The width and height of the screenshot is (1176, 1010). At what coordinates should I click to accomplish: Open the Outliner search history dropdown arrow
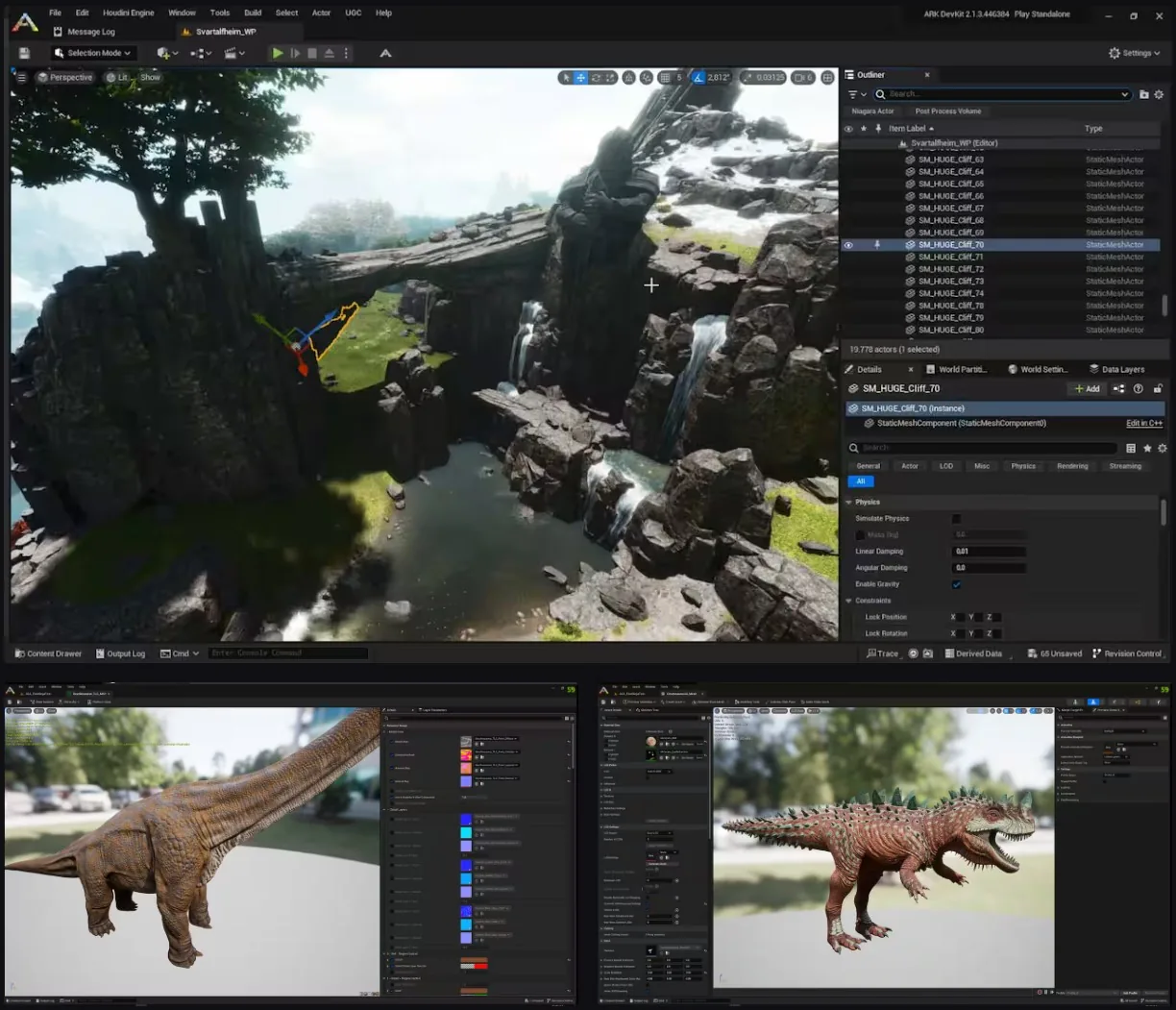tap(1124, 94)
